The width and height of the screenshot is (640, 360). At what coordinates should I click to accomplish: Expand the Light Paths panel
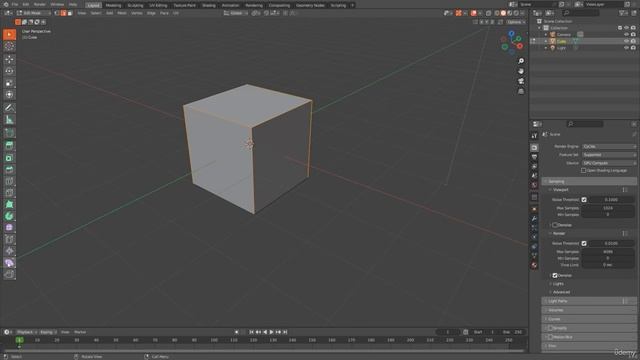pyautogui.click(x=589, y=301)
